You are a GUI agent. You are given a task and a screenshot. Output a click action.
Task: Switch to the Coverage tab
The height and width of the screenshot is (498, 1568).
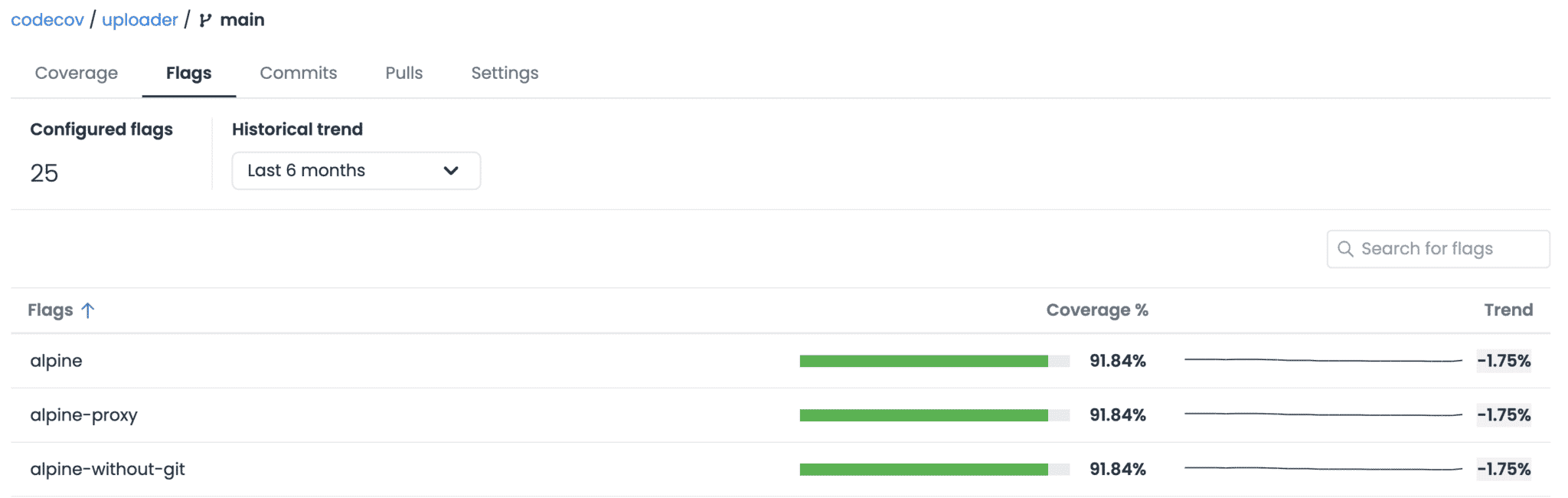coord(76,73)
